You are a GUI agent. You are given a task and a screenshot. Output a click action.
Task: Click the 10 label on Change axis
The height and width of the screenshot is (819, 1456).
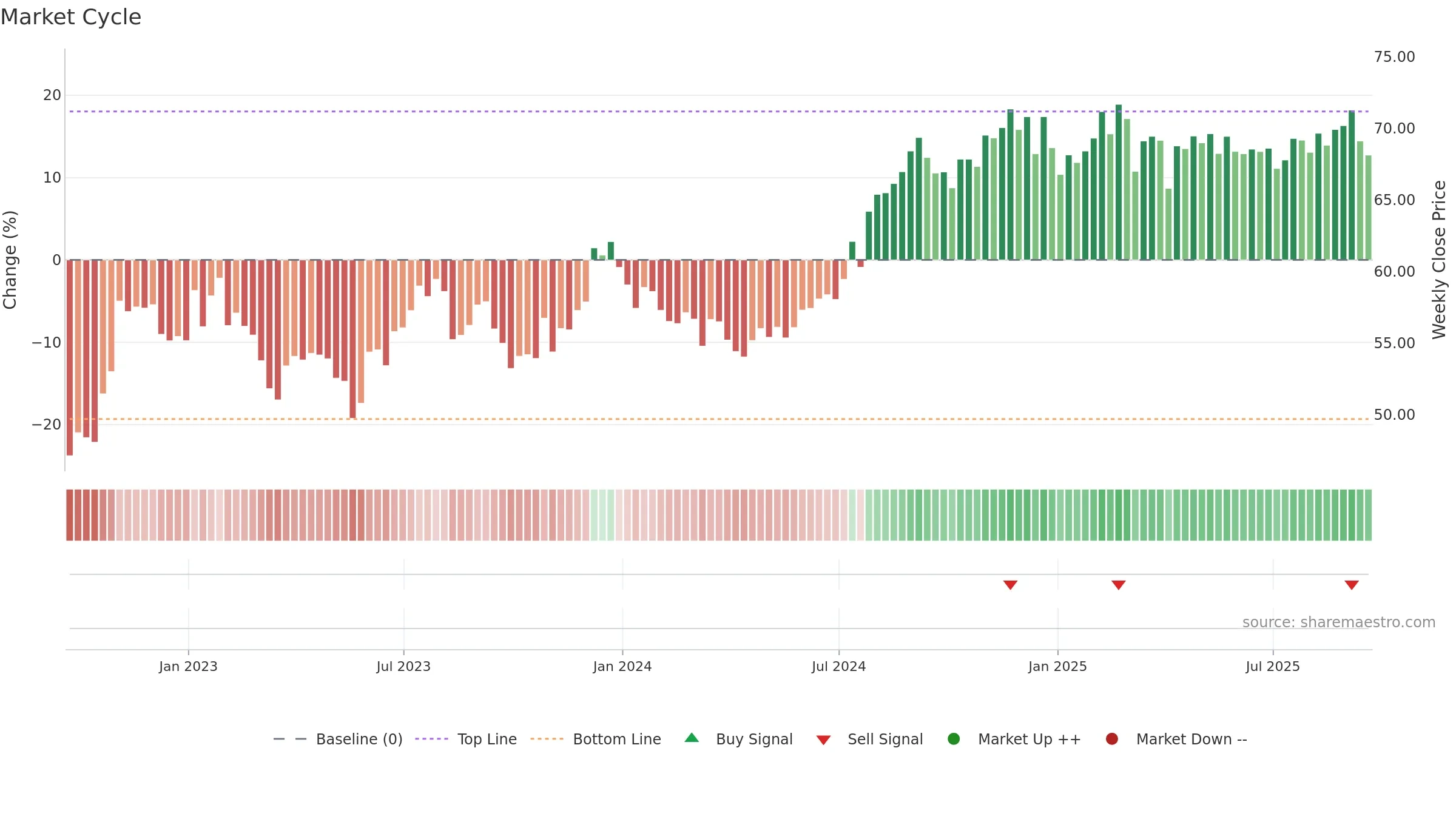point(52,177)
